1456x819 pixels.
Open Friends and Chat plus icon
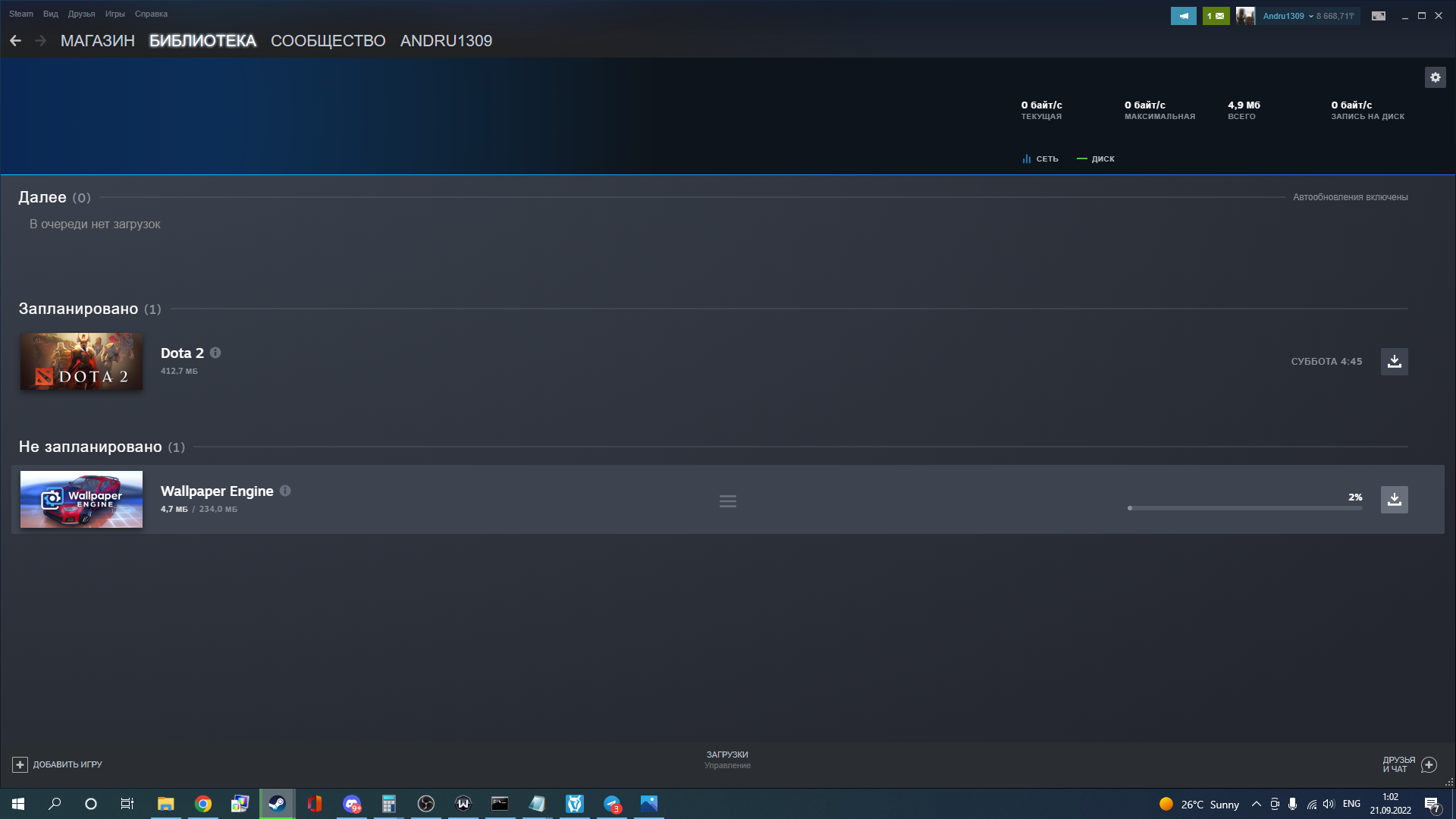coord(1429,764)
